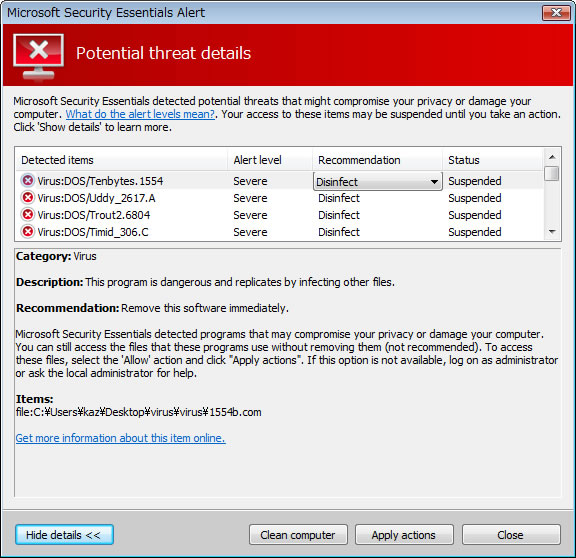This screenshot has width=576, height=558.
Task: Click the Clean computer button
Action: pyautogui.click(x=298, y=534)
